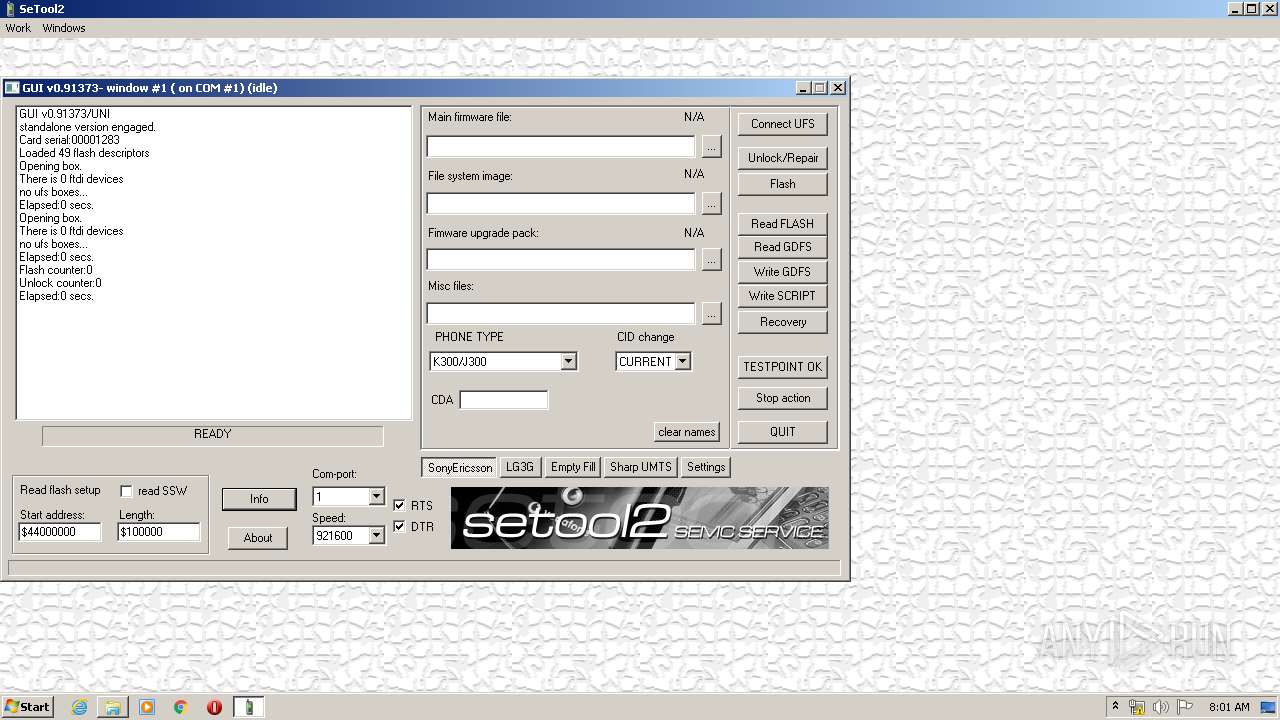Open the Com-port dropdown
This screenshot has width=1280, height=720.
pos(376,496)
